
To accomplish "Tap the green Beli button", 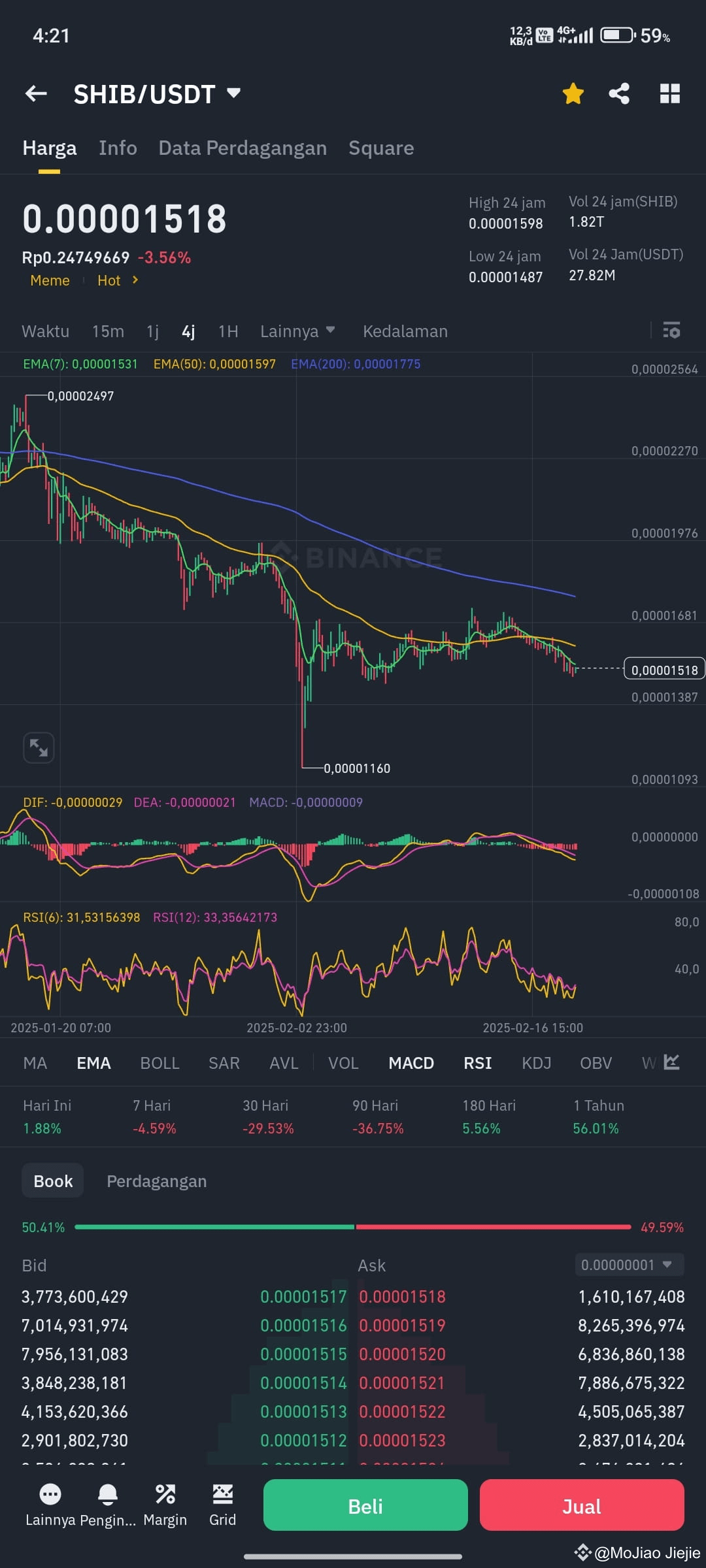I will click(365, 1505).
